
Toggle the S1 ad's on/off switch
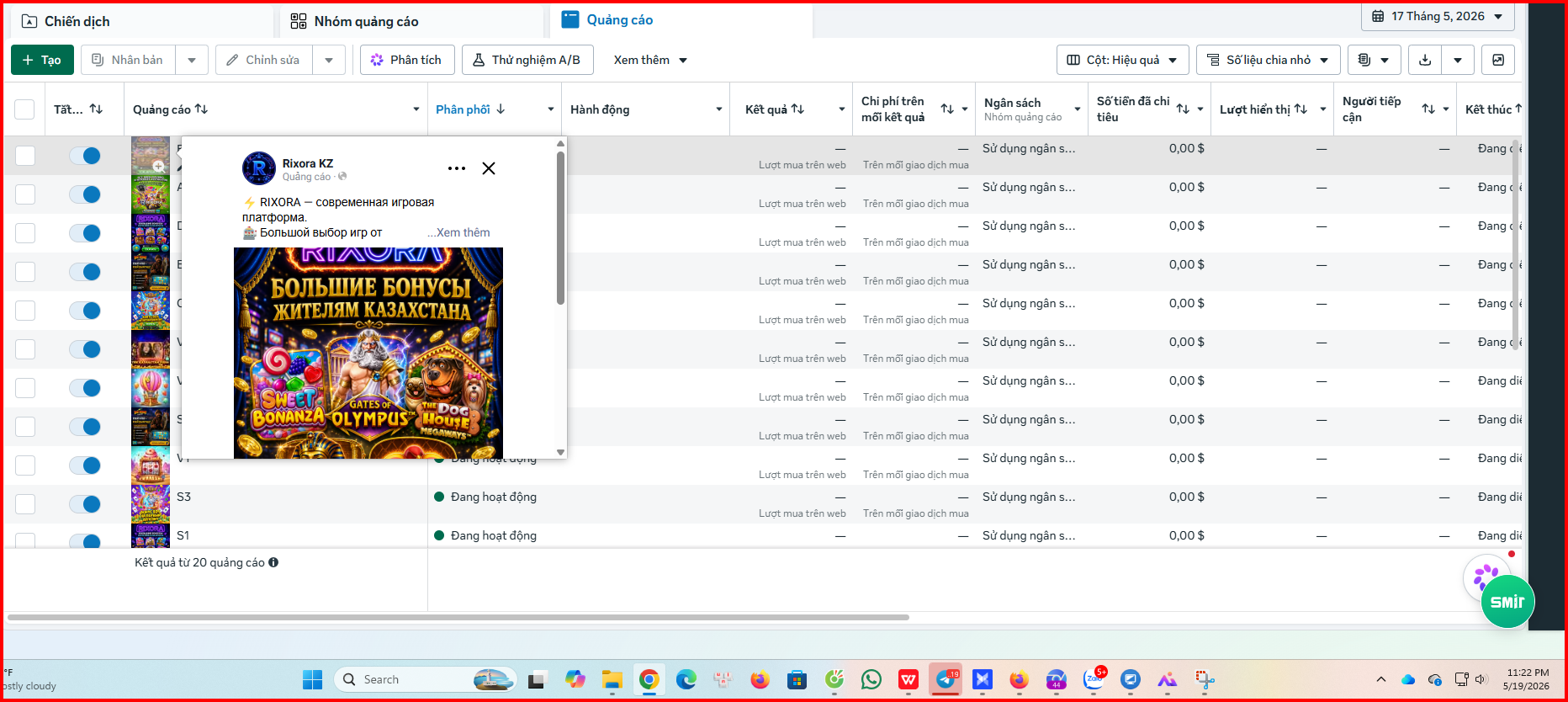coord(85,541)
